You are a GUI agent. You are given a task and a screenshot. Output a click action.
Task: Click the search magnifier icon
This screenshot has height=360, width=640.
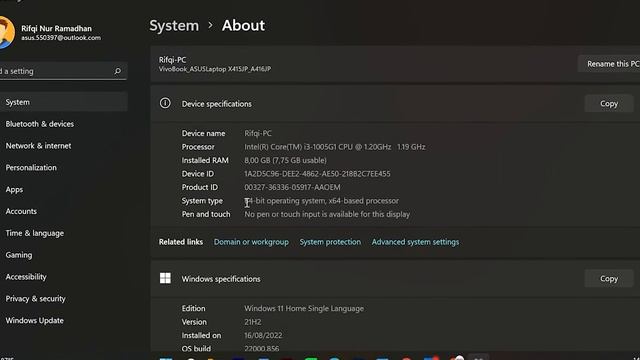click(x=118, y=71)
